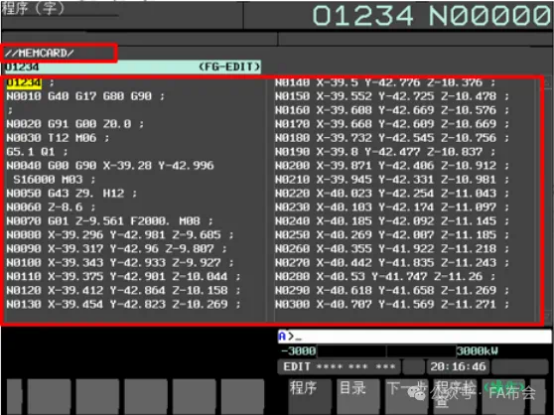Open the 程序检查 softkey
The image size is (554, 415).
pos(455,395)
